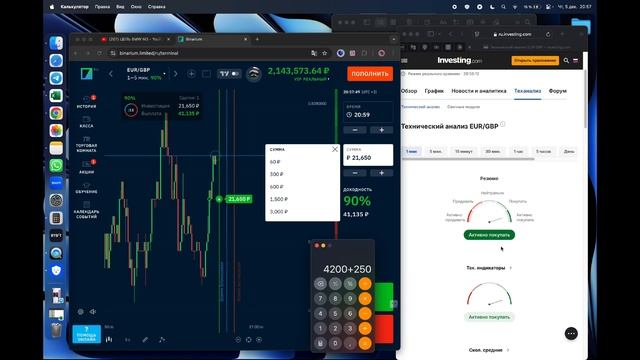Open chart settings gear icon
640x360 pixels.
(x=80, y=312)
